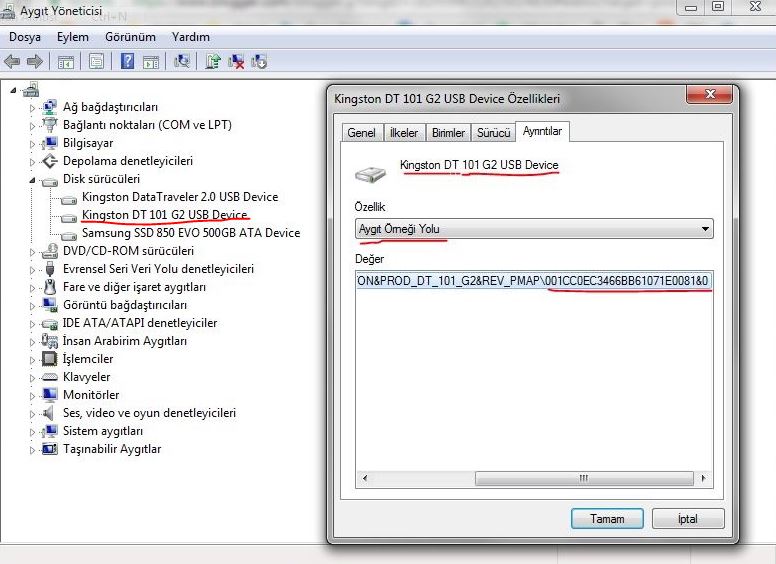
Task: Click the horizontal scrollbar thumb in Değer
Action: click(584, 478)
